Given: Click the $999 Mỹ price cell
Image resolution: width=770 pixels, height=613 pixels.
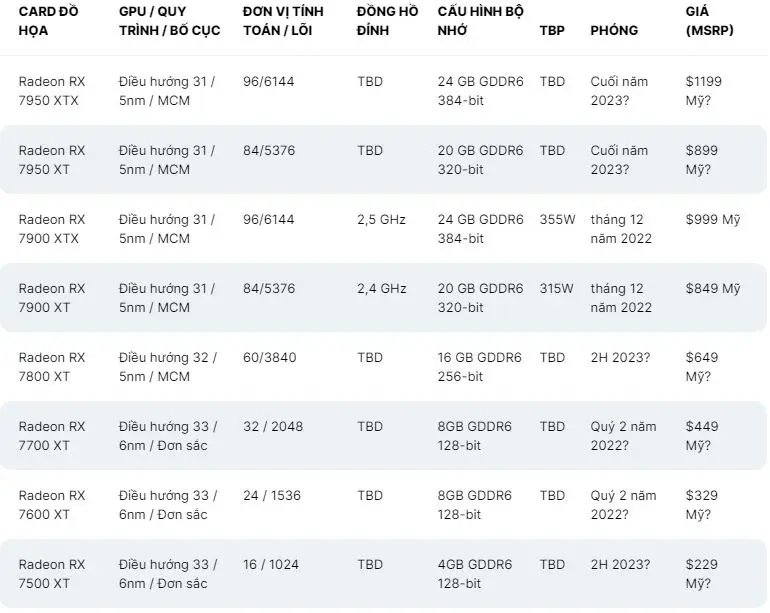Looking at the screenshot, I should [713, 220].
